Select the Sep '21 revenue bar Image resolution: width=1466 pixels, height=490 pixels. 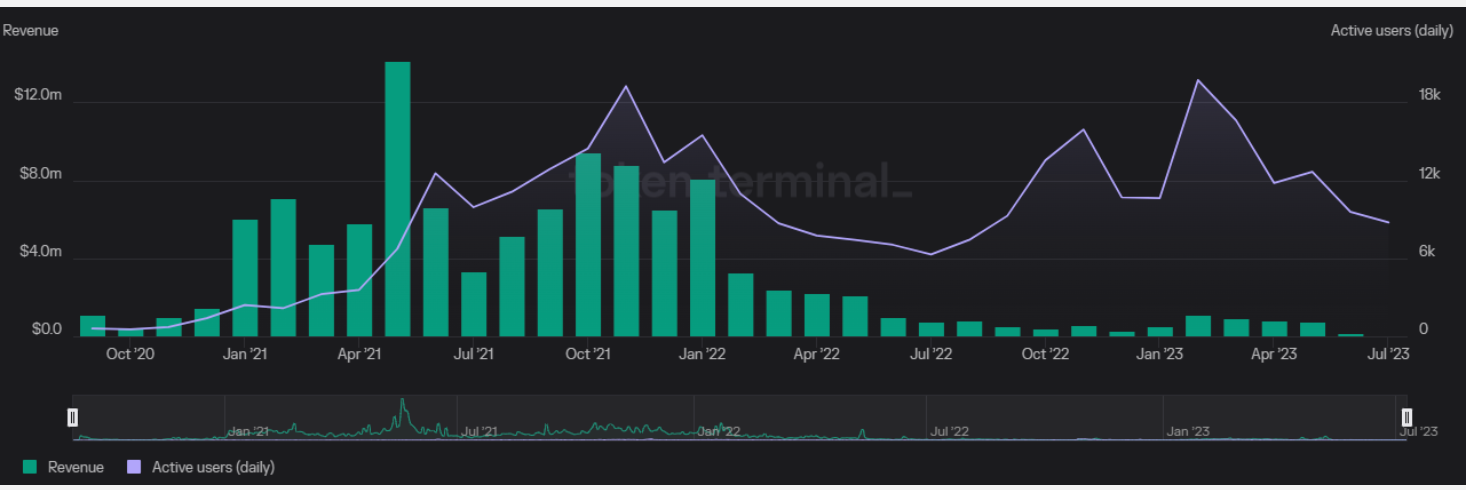click(x=550, y=273)
